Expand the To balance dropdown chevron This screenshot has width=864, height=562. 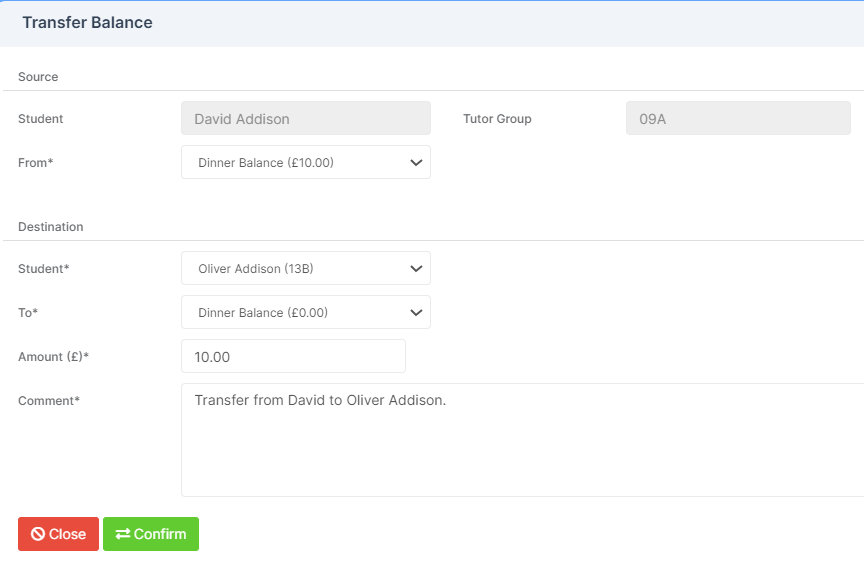coord(416,312)
